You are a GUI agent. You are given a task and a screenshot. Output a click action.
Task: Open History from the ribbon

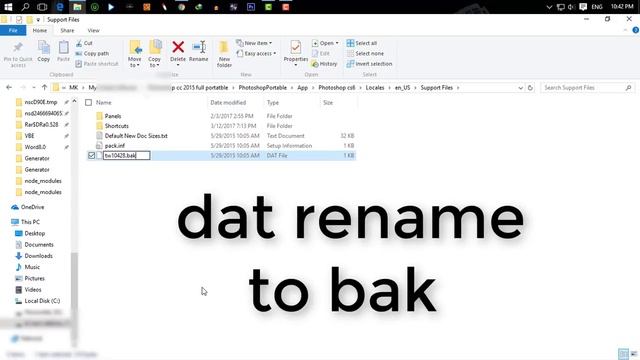pyautogui.click(x=324, y=64)
